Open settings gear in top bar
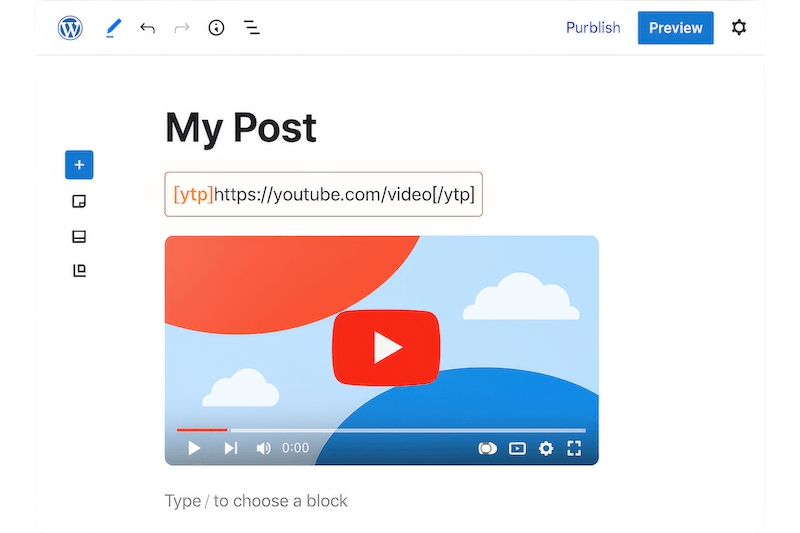 (739, 27)
